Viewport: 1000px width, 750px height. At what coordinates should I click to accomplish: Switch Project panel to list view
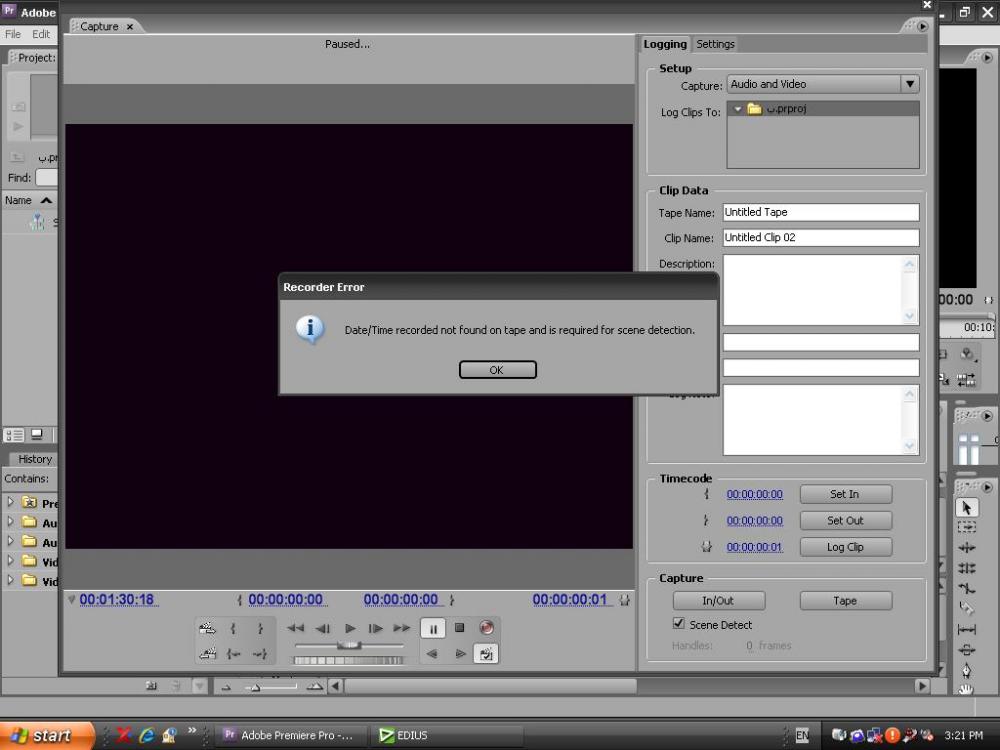coord(14,435)
